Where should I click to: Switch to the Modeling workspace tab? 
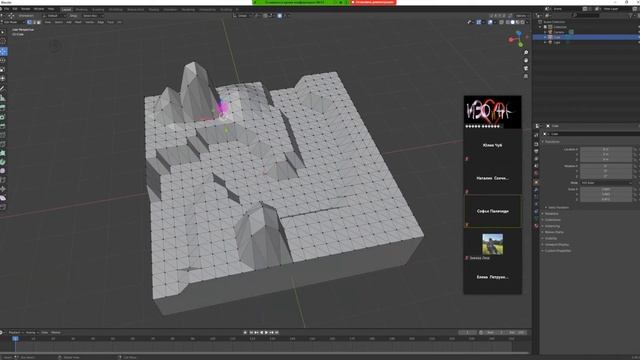(x=81, y=9)
